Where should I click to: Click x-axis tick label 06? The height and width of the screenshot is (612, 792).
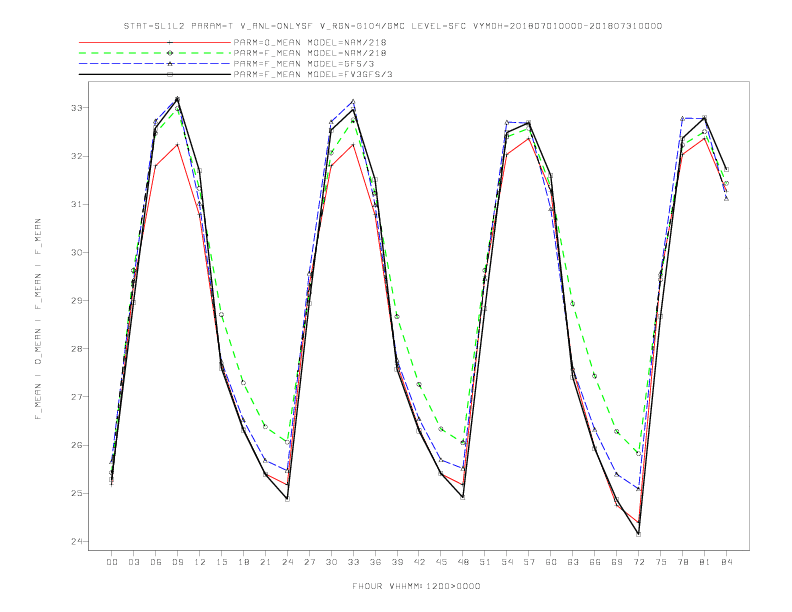click(x=156, y=562)
